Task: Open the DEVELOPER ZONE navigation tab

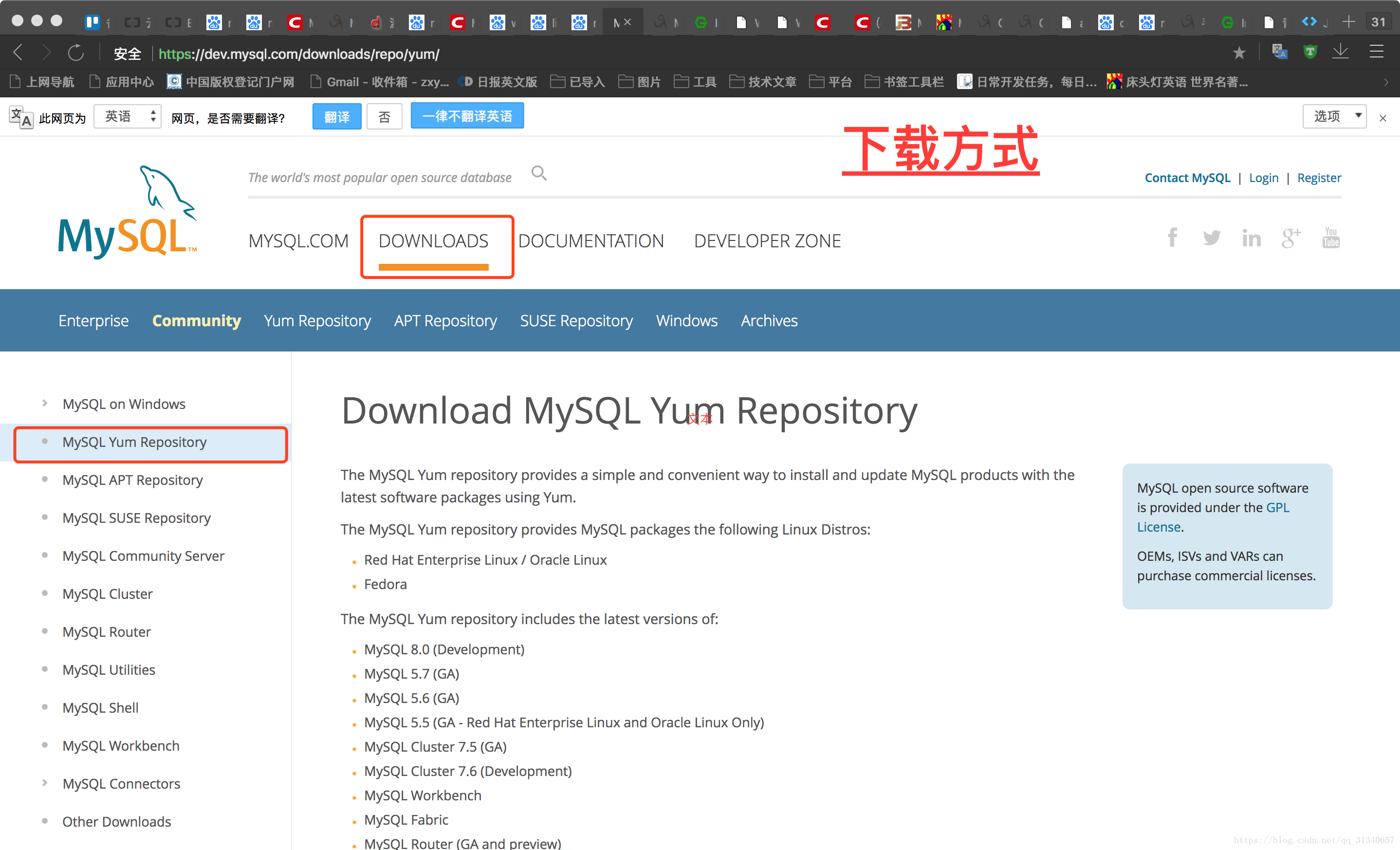Action: pyautogui.click(x=767, y=241)
